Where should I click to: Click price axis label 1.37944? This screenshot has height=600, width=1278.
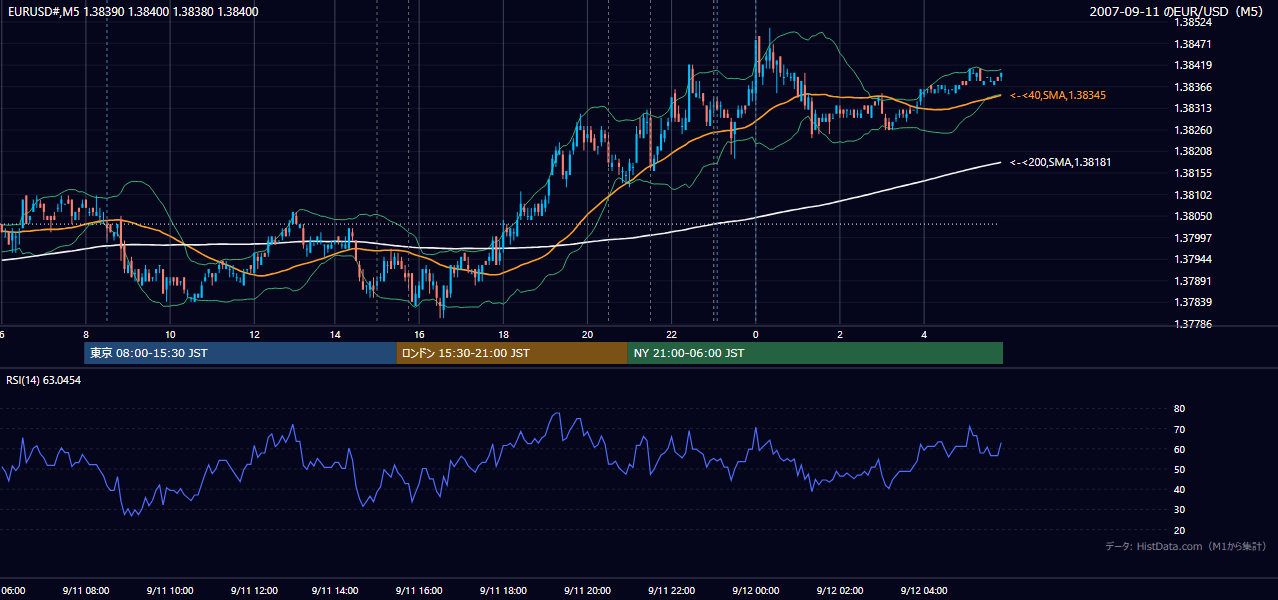(x=1193, y=259)
